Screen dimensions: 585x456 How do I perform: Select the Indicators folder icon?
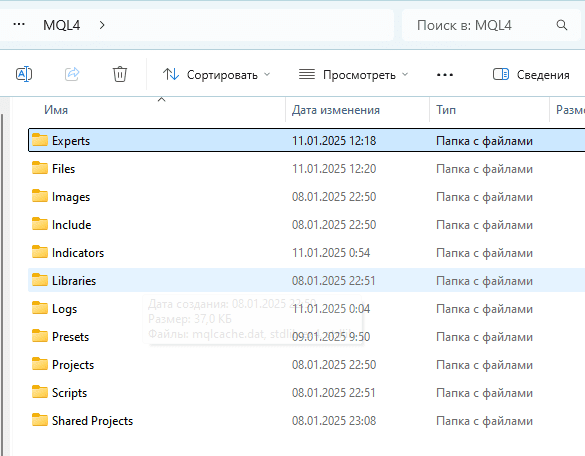[x=40, y=252]
